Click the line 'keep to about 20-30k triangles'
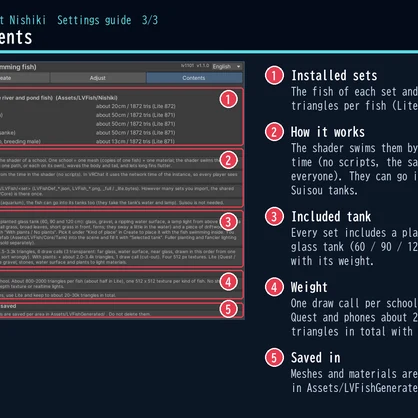This screenshot has width=418, height=418. (58, 295)
